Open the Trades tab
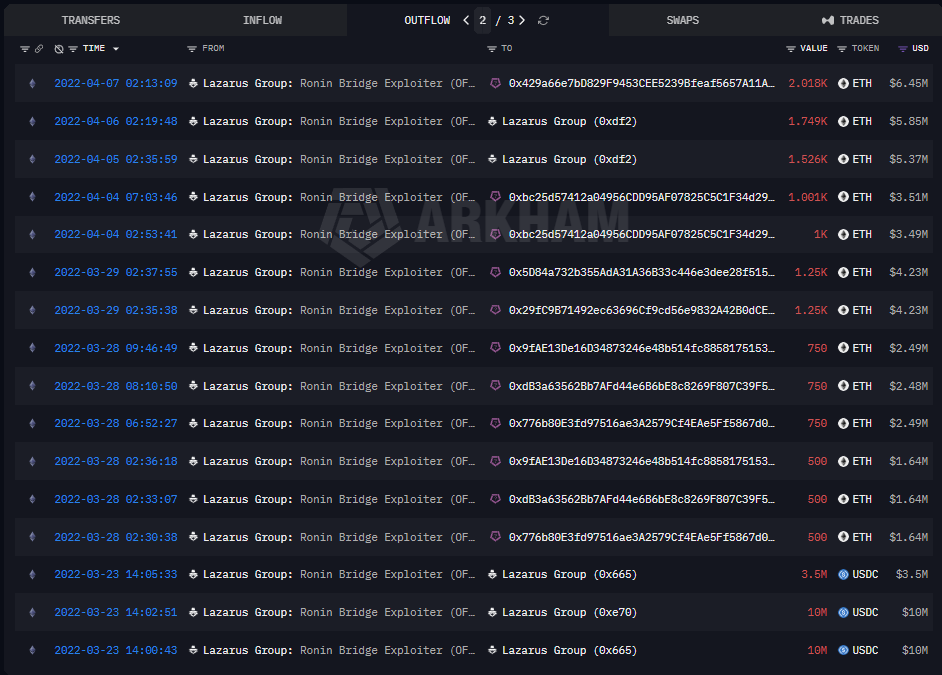The image size is (942, 675). 850,20
